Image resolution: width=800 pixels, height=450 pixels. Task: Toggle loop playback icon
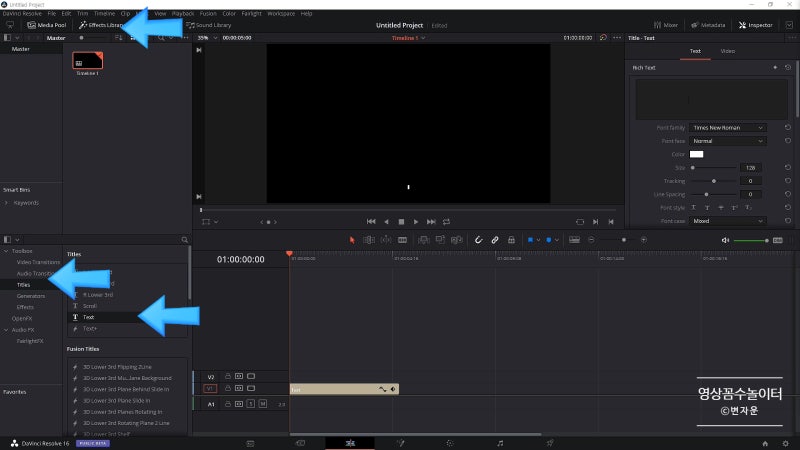point(446,221)
